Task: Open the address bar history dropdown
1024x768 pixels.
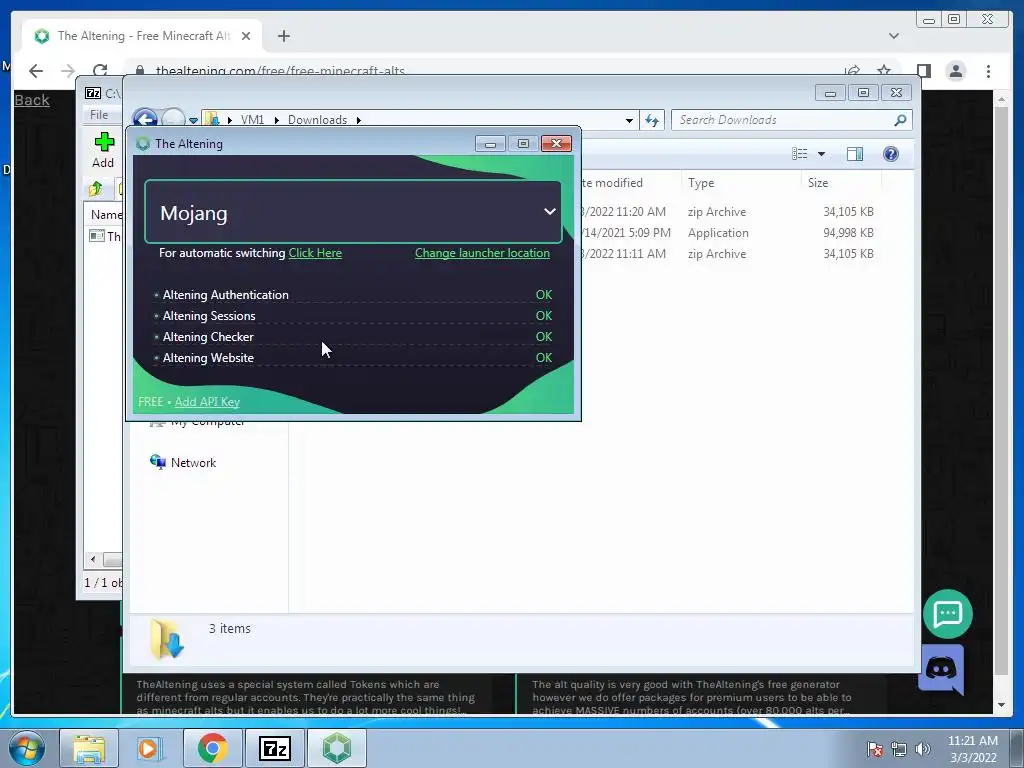Action: 629,120
